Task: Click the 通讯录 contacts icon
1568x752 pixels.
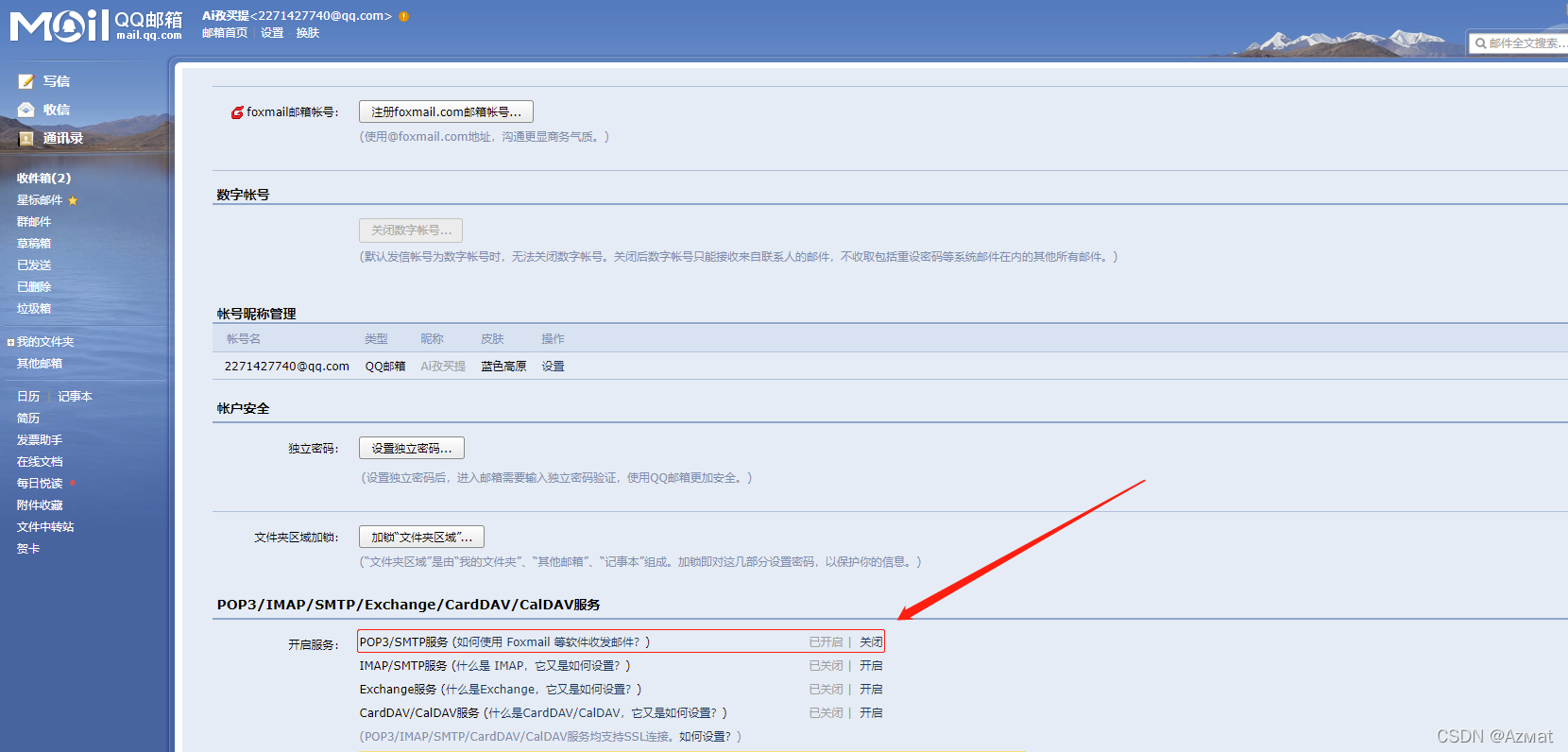Action: (x=26, y=138)
